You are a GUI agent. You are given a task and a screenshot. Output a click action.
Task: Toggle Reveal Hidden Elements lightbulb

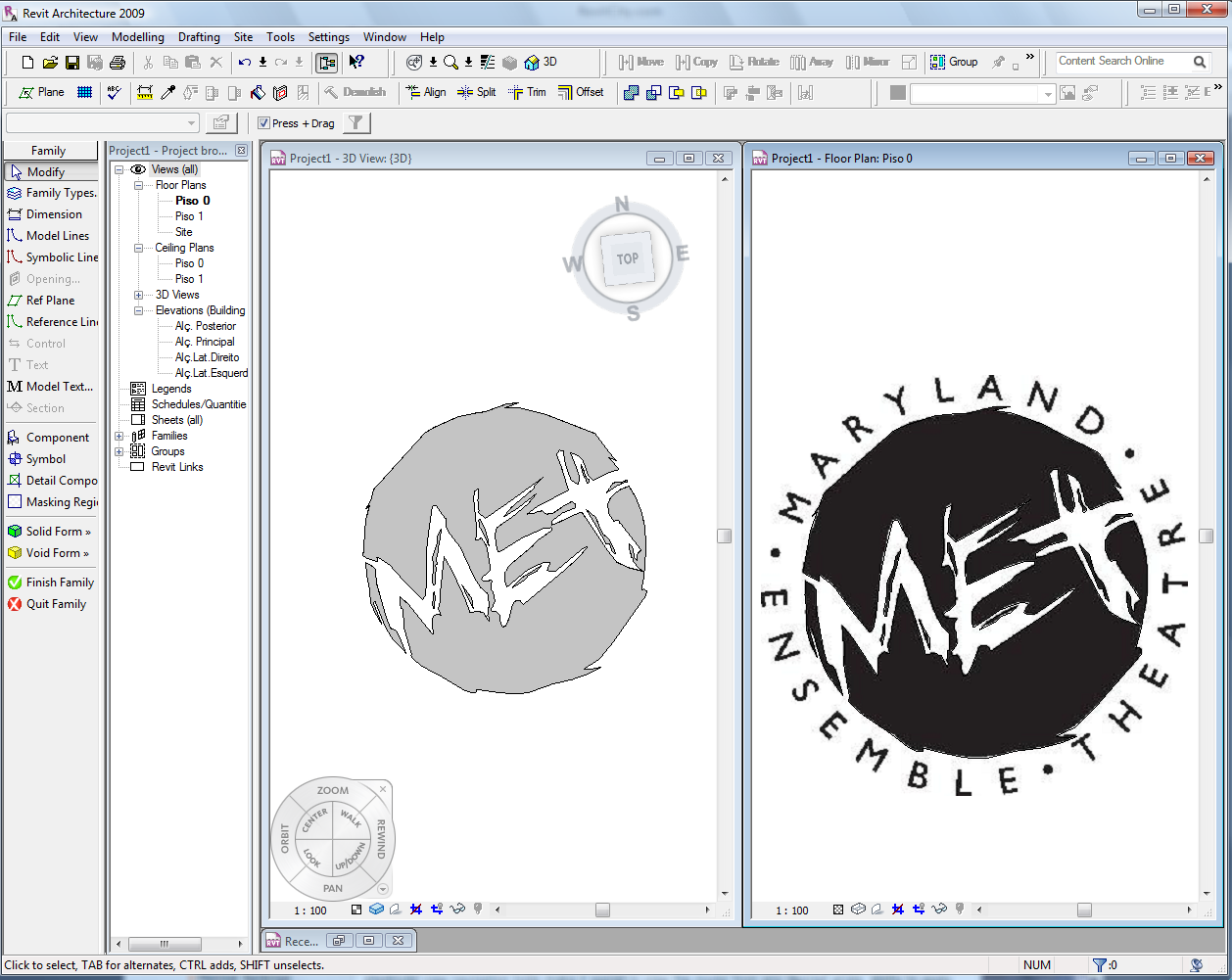(x=478, y=910)
